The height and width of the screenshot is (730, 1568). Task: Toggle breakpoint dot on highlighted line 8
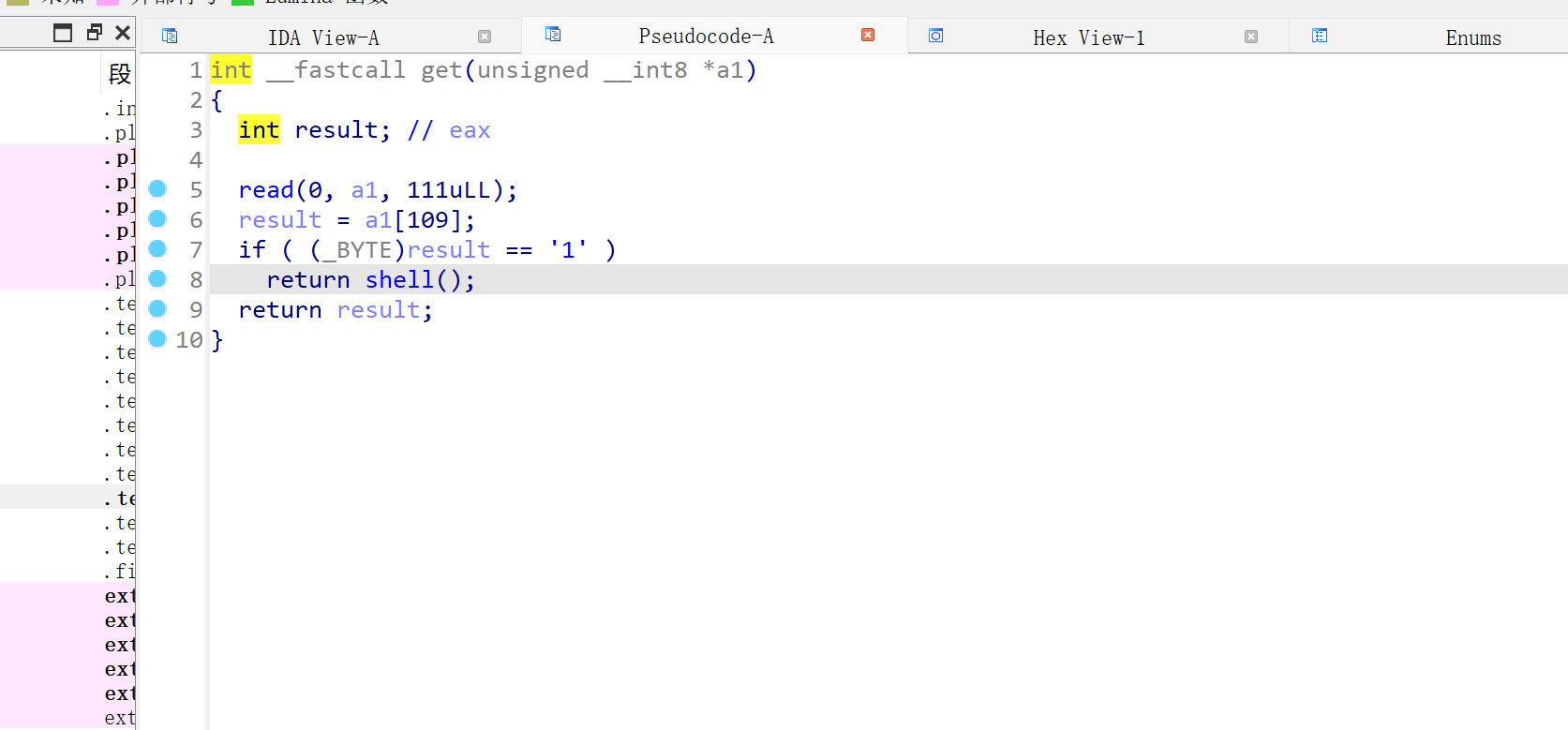point(157,279)
